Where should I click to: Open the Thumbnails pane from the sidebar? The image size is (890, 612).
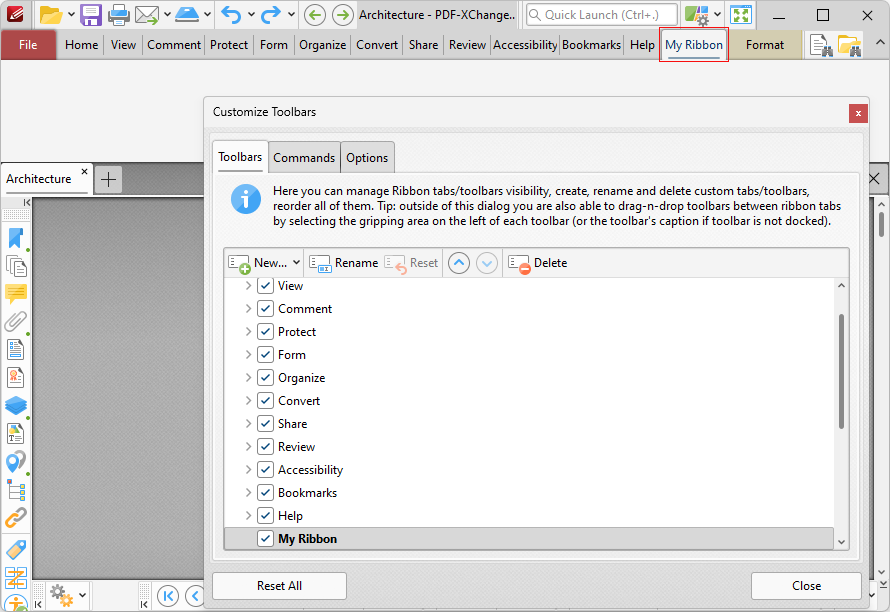16,266
